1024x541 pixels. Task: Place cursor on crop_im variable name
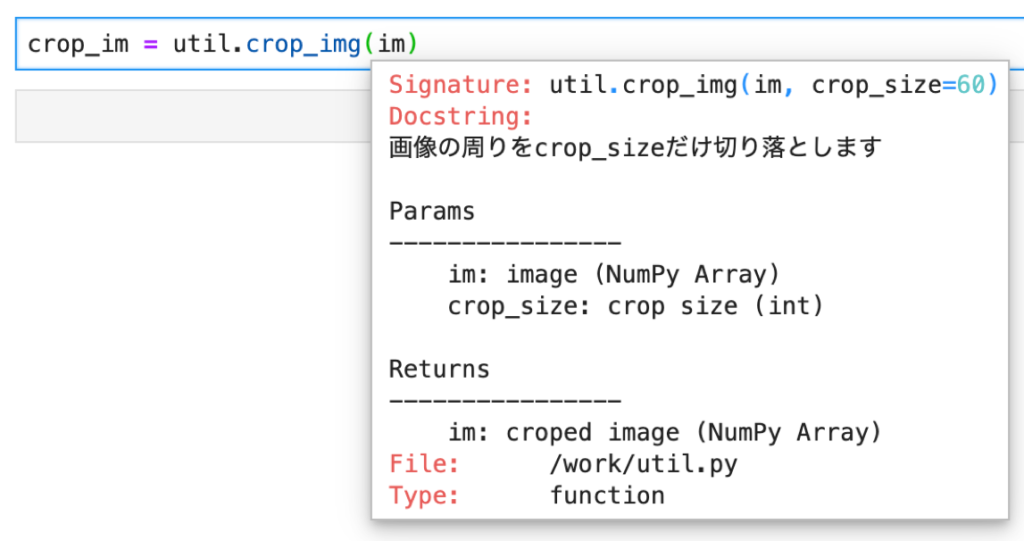pyautogui.click(x=78, y=45)
